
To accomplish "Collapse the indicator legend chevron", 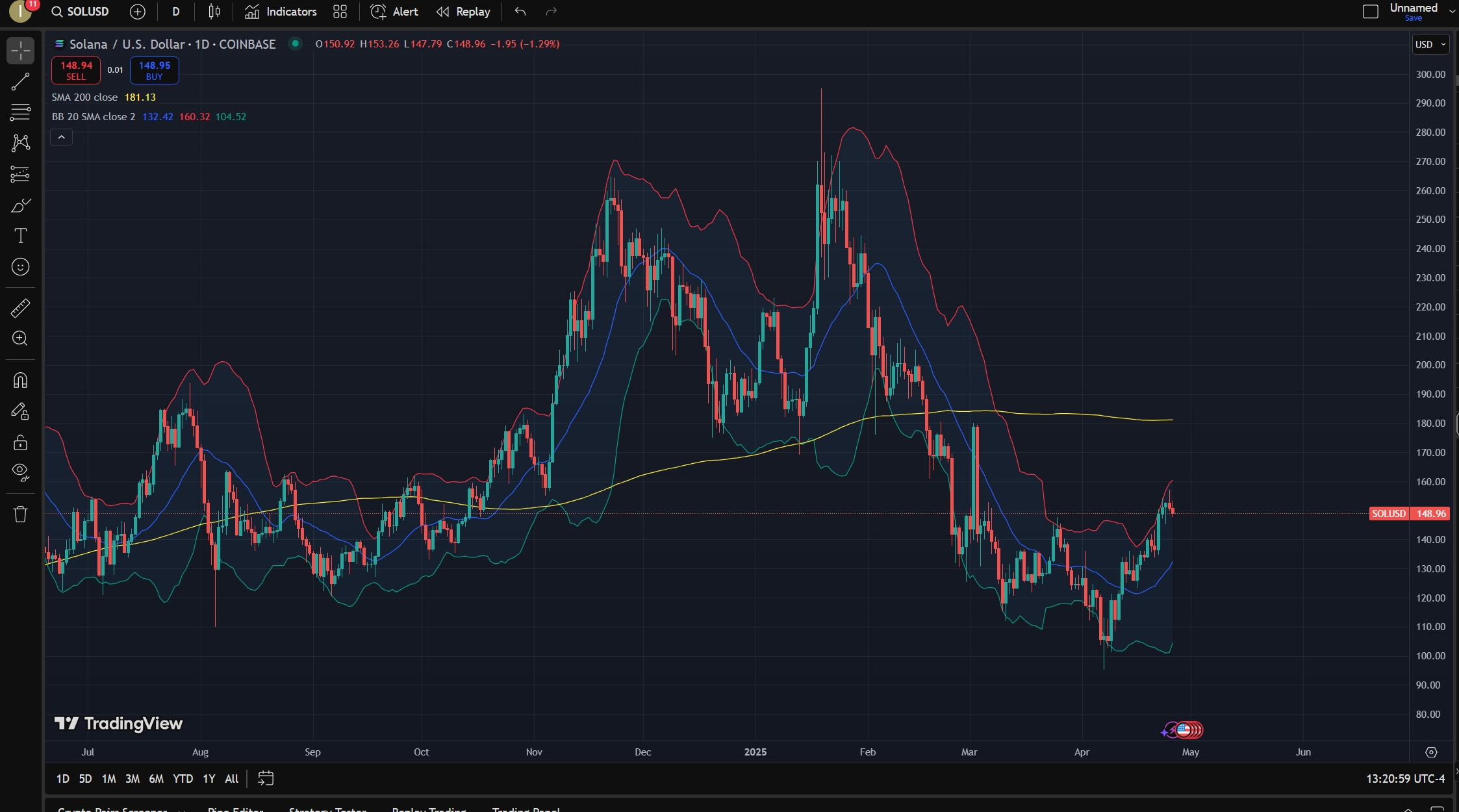I will coord(62,137).
